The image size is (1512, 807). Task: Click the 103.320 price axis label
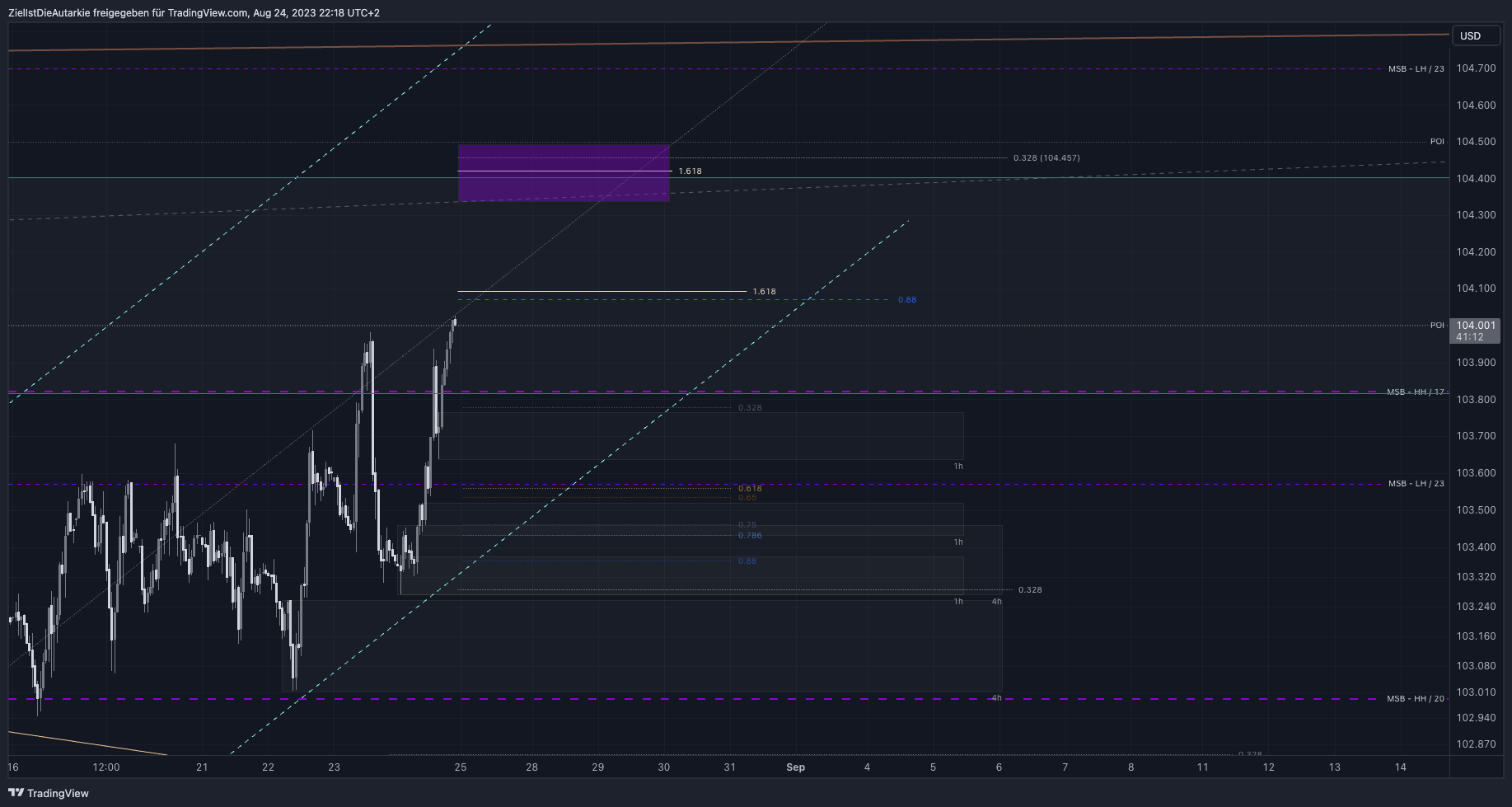[1476, 577]
